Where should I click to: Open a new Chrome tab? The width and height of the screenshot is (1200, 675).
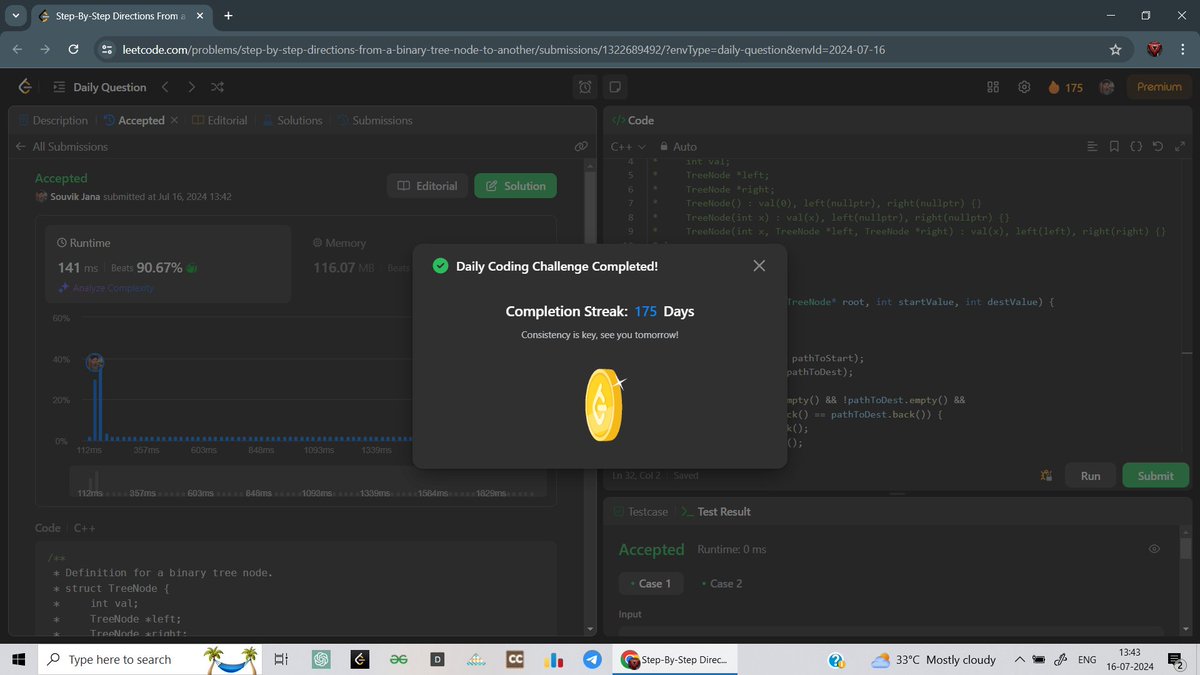click(228, 16)
